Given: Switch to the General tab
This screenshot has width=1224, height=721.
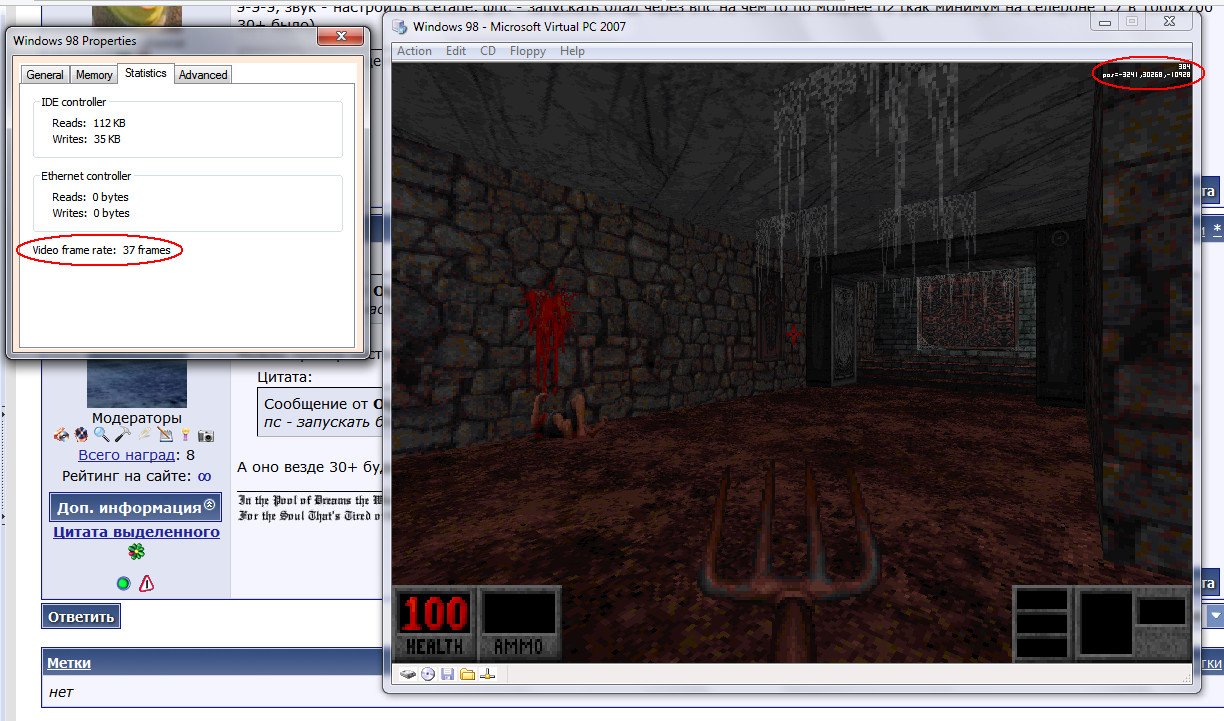Looking at the screenshot, I should coord(45,75).
